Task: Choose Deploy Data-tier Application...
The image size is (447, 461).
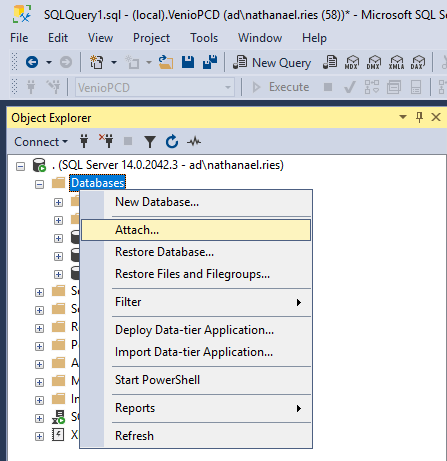Action: tap(196, 330)
